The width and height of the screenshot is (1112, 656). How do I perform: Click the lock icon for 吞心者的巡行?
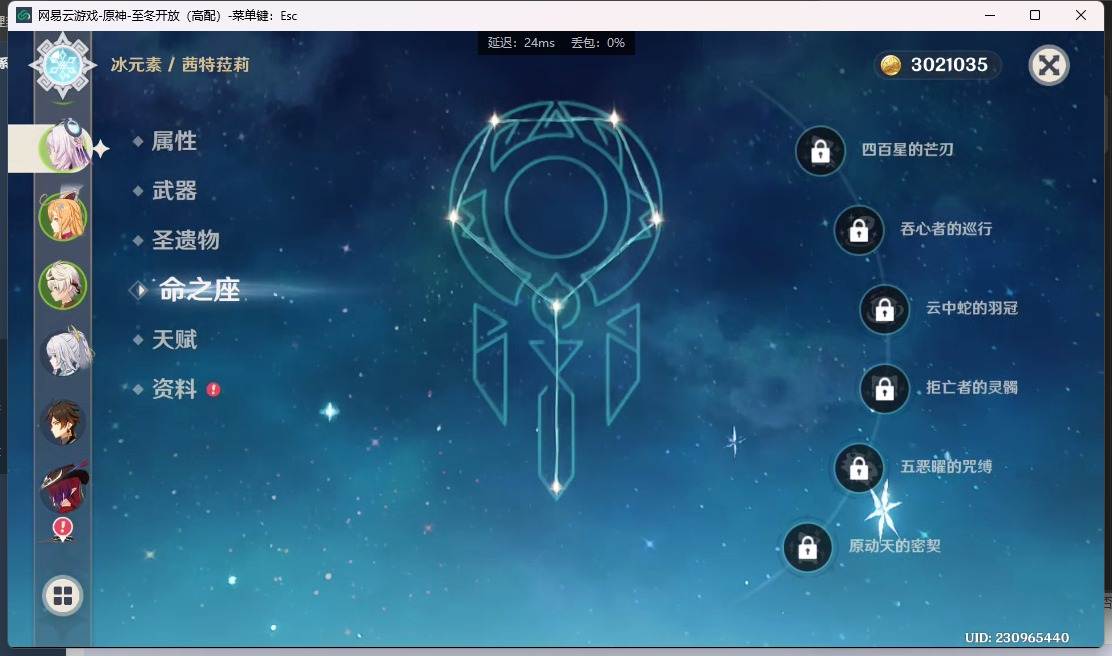(859, 230)
